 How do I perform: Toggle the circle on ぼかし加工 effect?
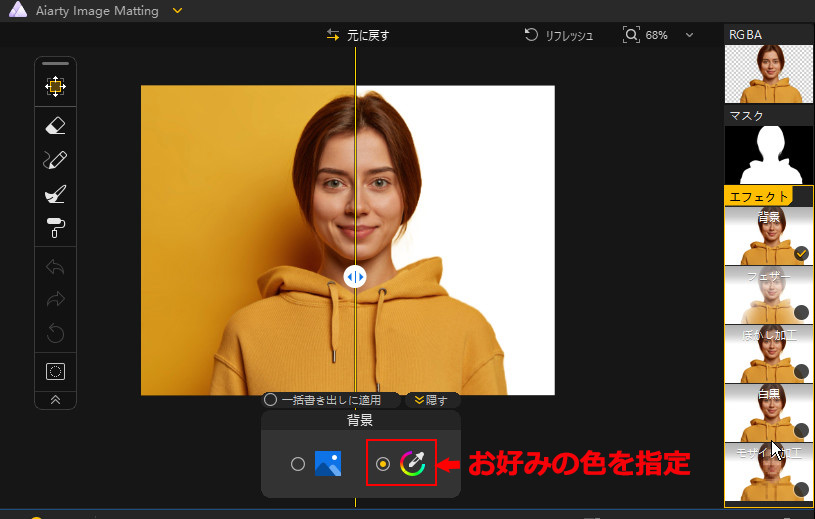coord(801,371)
